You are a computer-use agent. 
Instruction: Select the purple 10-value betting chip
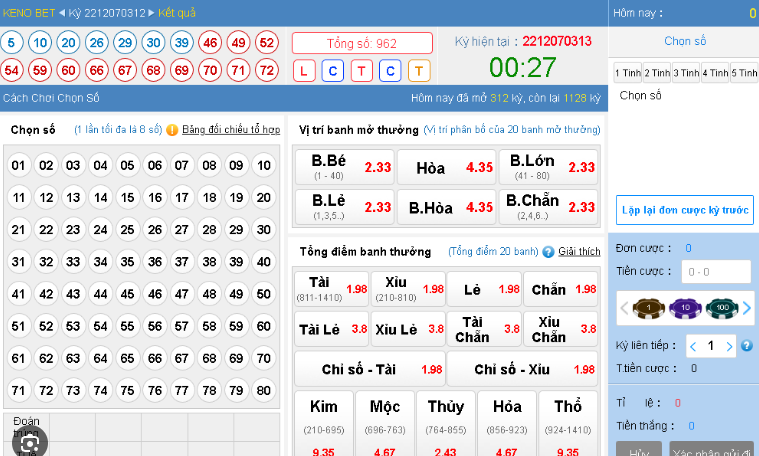685,308
